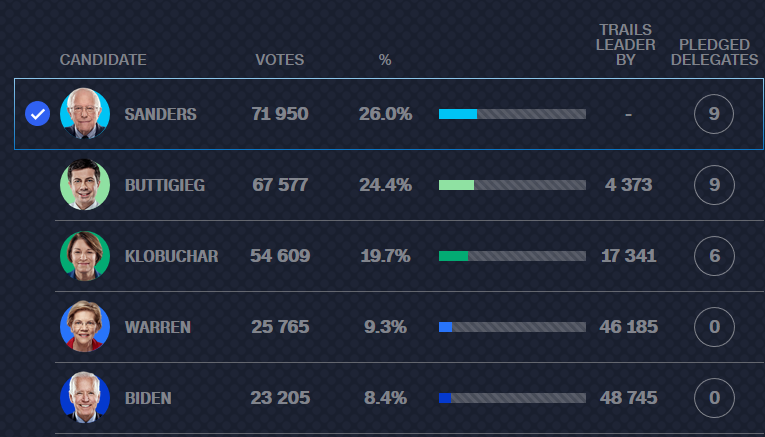Sort by the Candidate column header

point(103,60)
